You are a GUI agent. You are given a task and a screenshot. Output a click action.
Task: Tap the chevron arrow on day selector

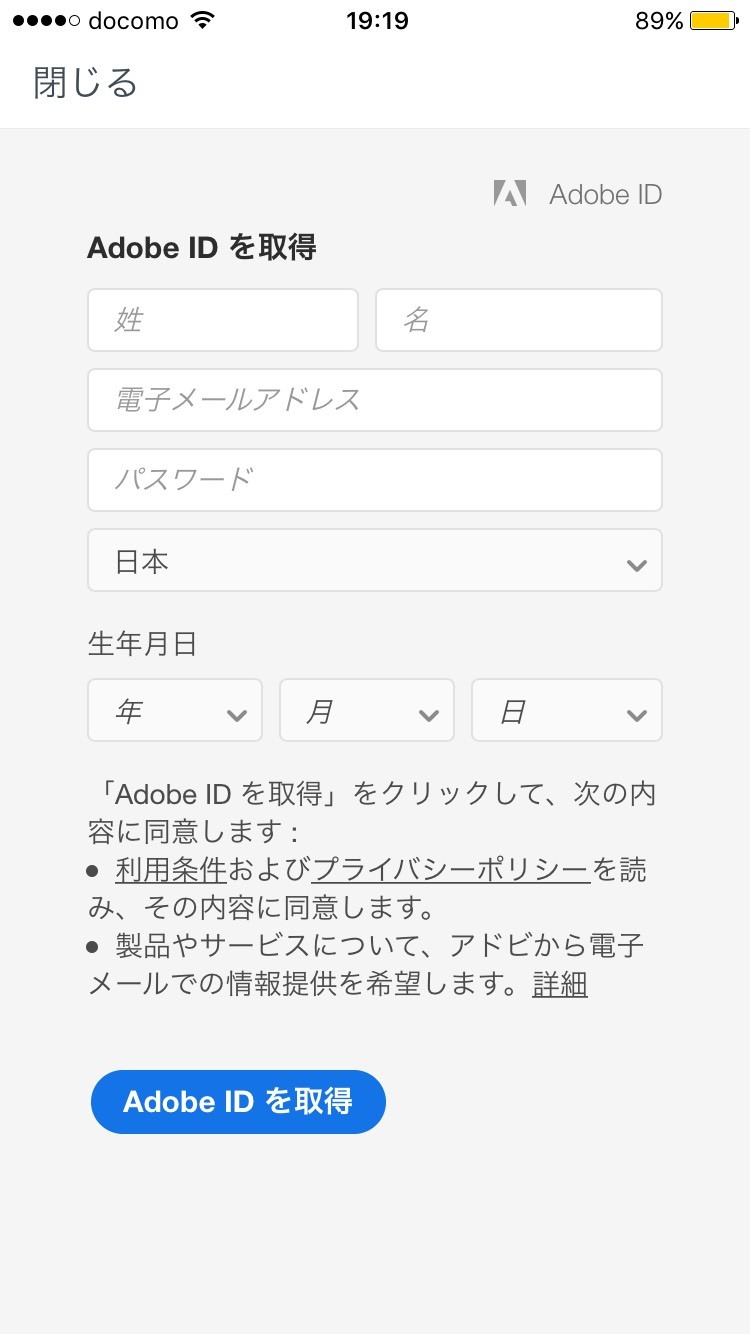(x=636, y=714)
